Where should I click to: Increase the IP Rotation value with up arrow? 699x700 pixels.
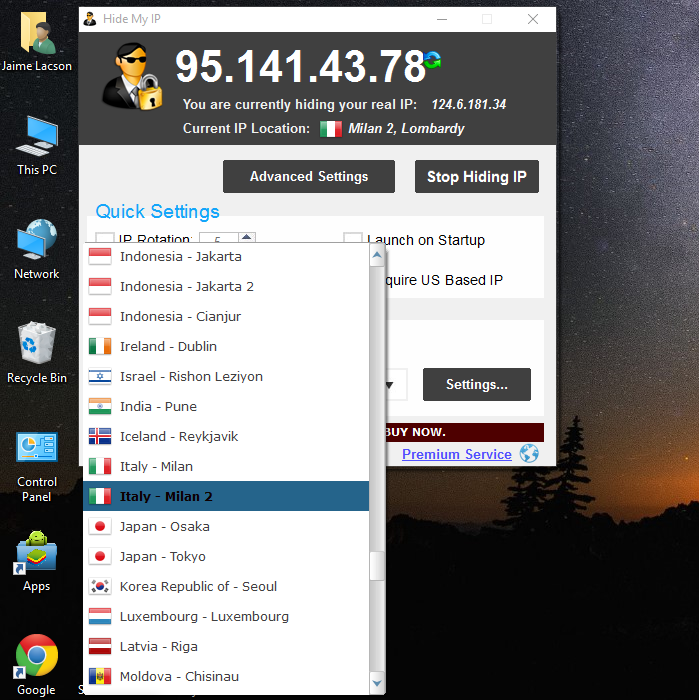pyautogui.click(x=246, y=237)
